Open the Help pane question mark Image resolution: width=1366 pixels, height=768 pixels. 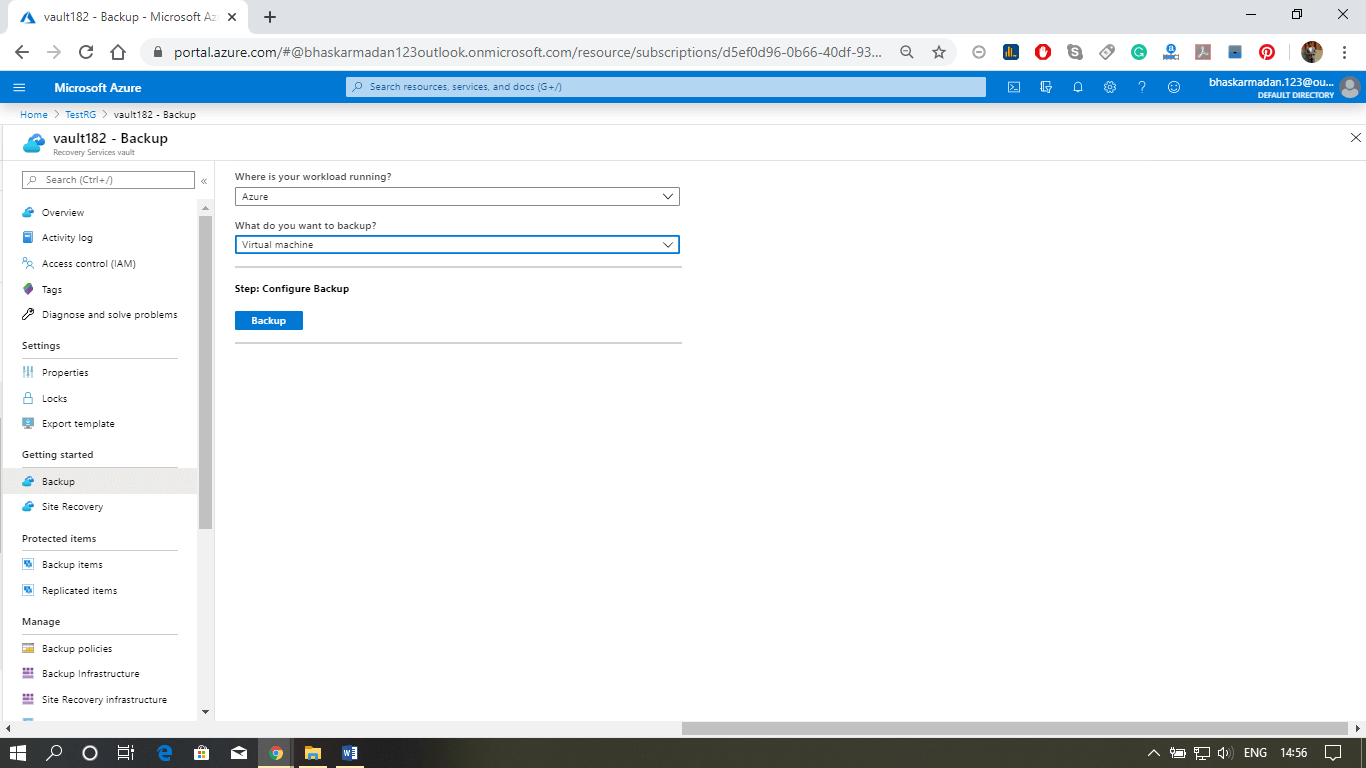pos(1141,87)
